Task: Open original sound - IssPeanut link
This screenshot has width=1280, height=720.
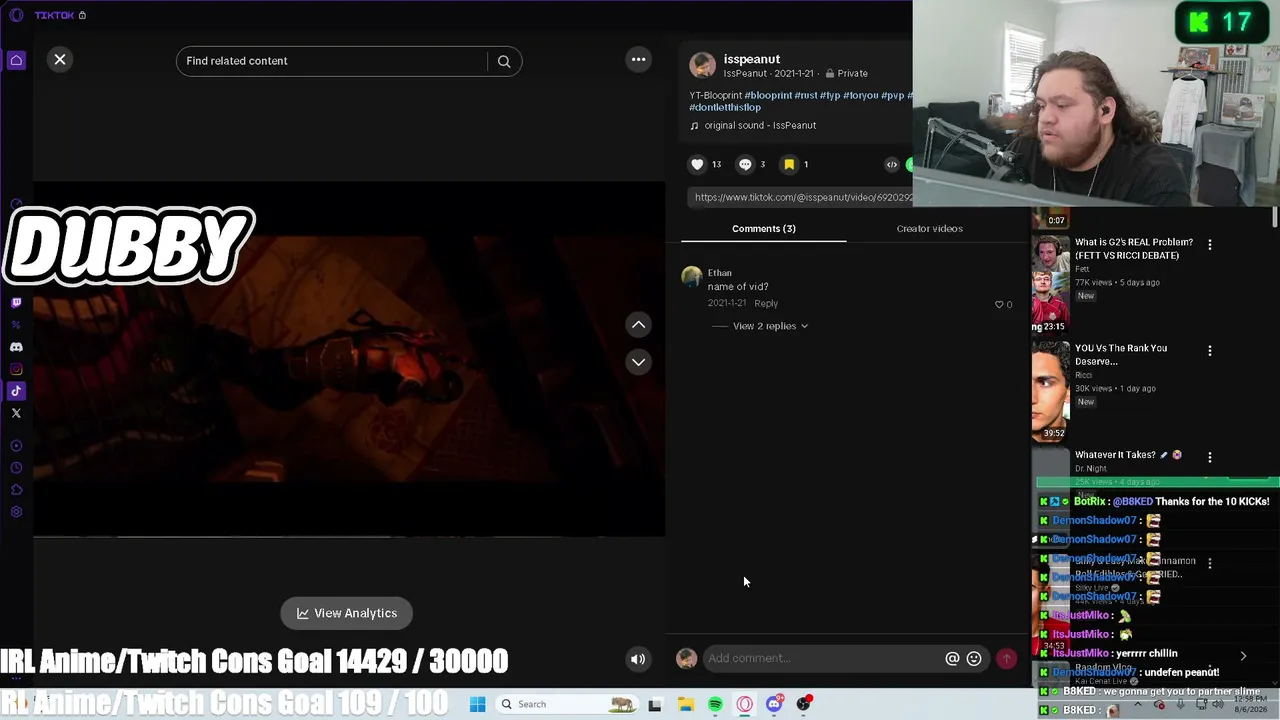Action: [760, 125]
